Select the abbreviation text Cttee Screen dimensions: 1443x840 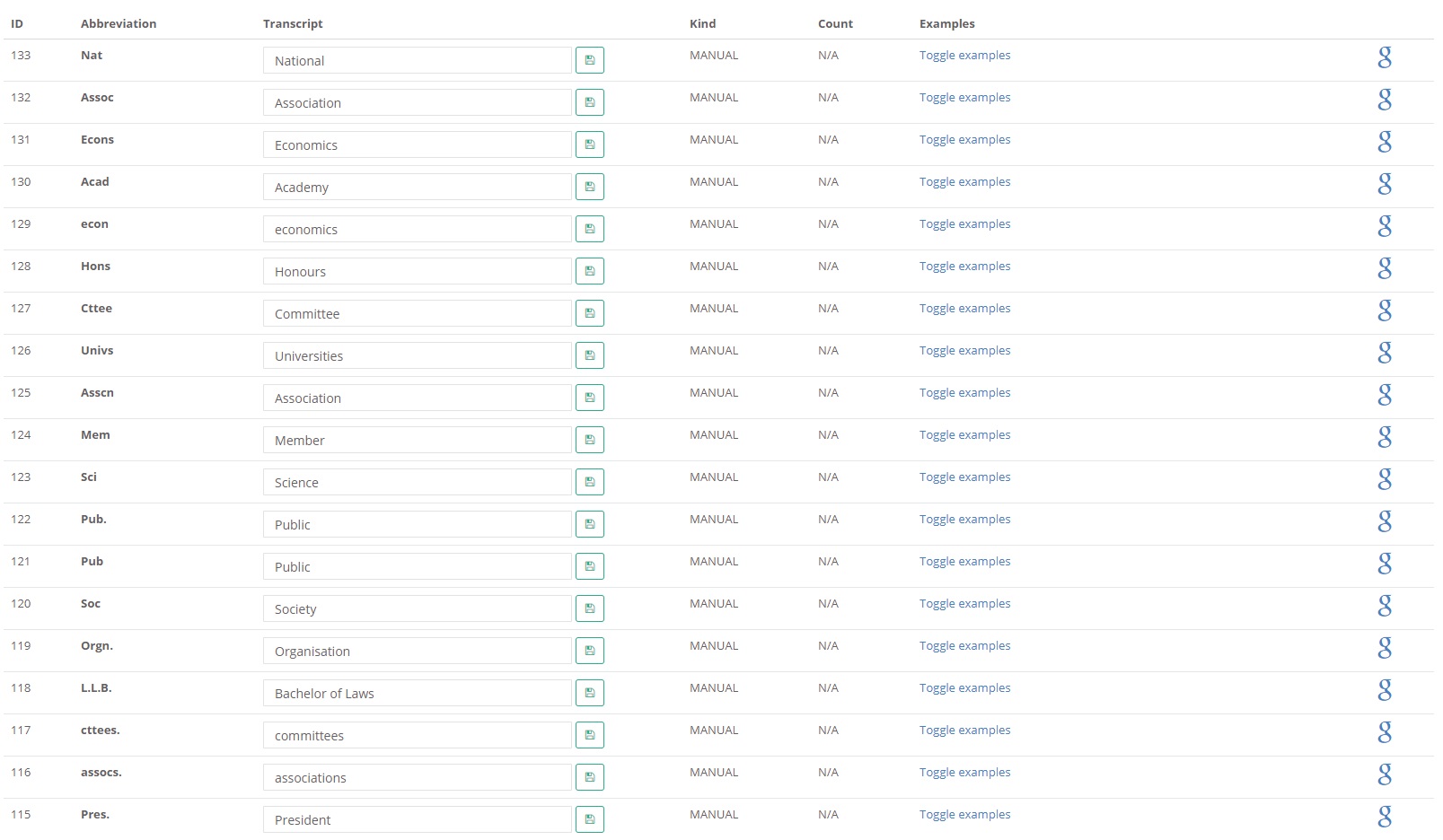(96, 309)
